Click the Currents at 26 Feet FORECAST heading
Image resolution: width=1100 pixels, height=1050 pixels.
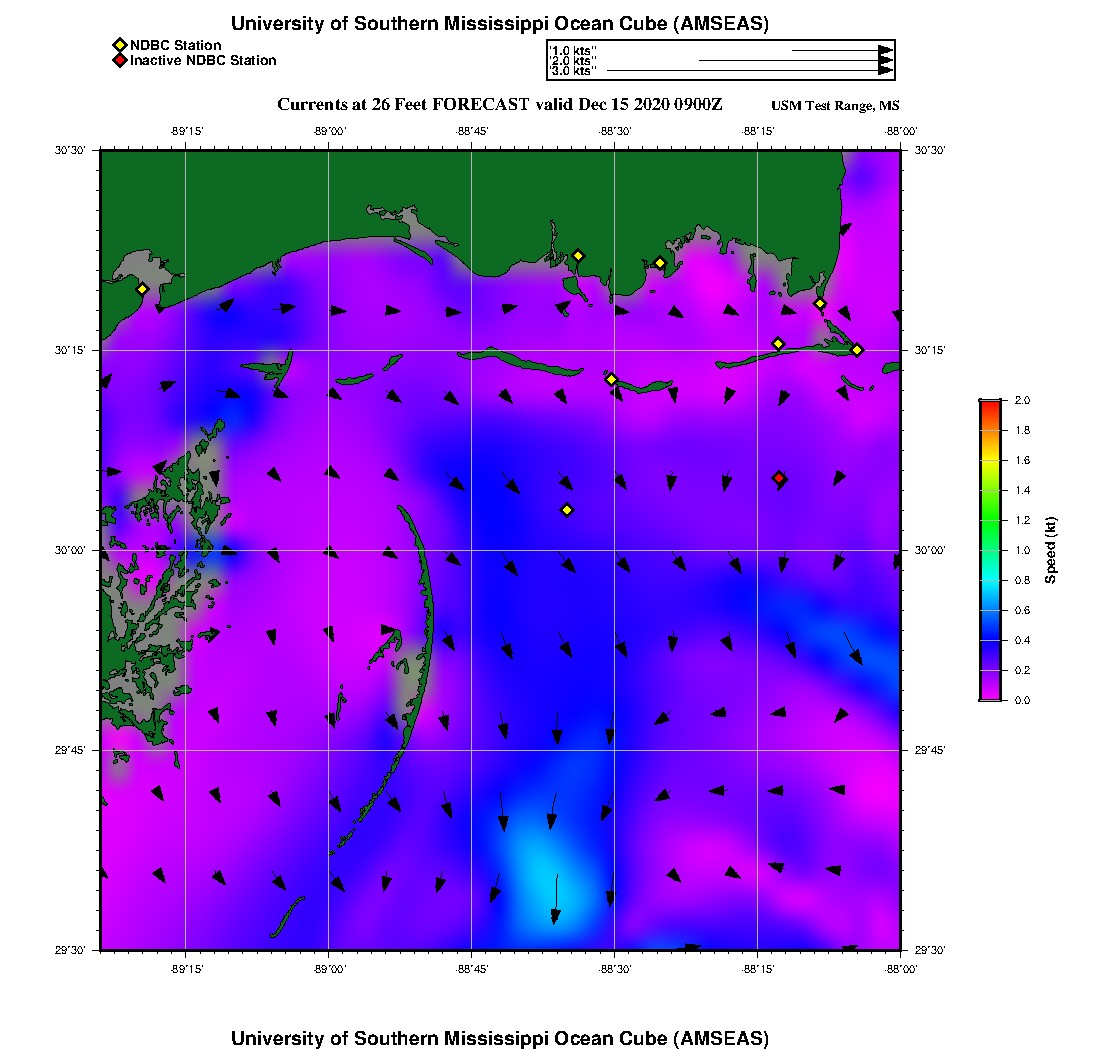point(500,105)
